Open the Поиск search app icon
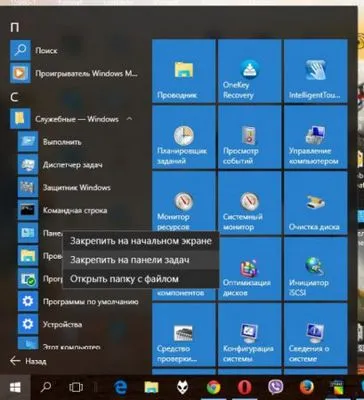364x400 pixels. point(20,50)
